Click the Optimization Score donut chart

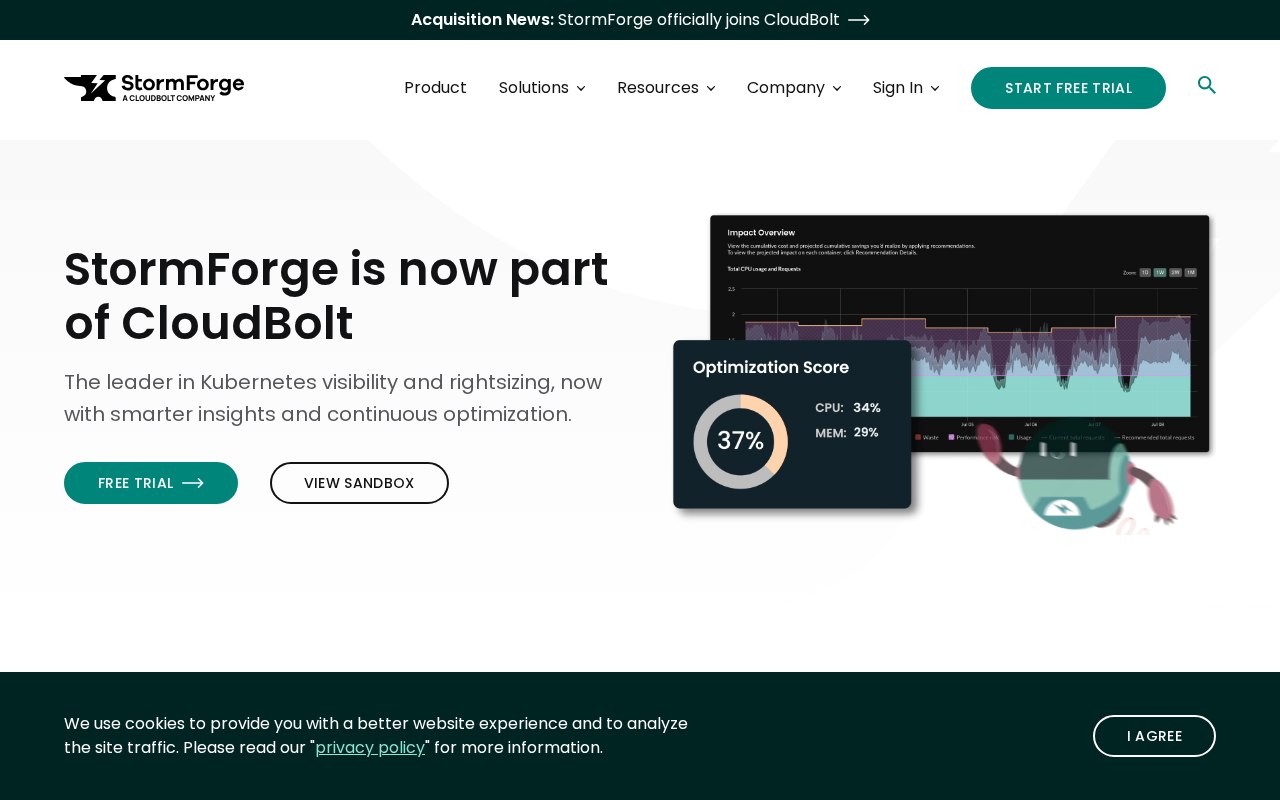click(740, 441)
